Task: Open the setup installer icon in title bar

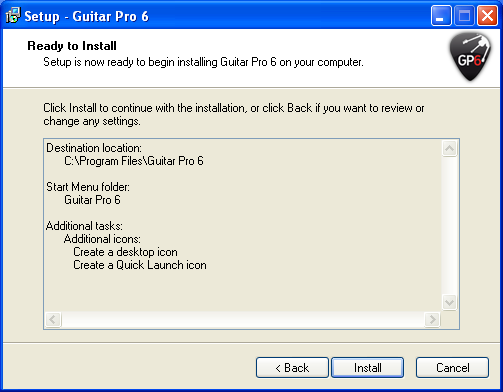Action: (x=13, y=16)
